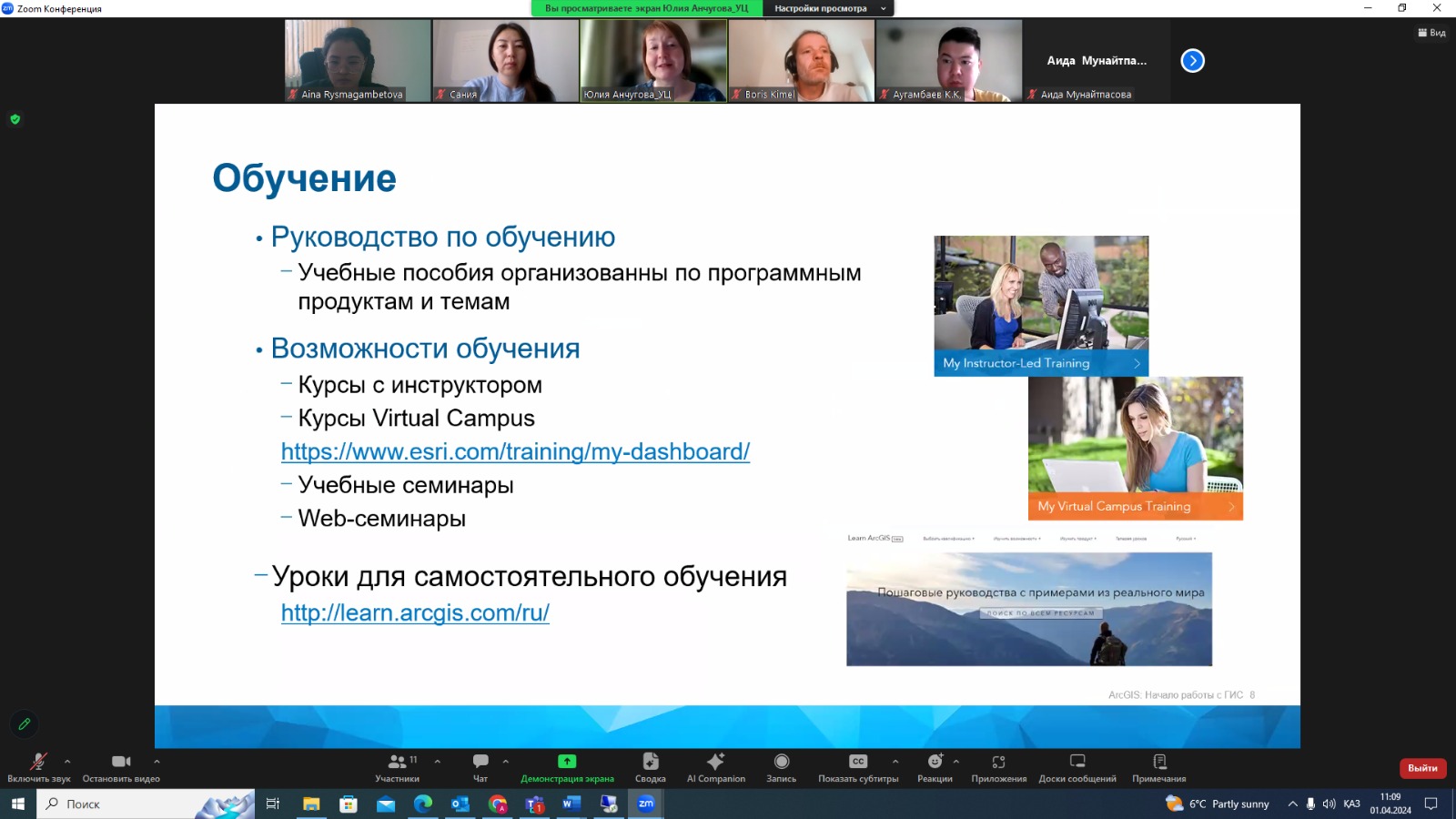Open Google Chrome from taskbar
The image size is (1456, 819).
point(497,804)
